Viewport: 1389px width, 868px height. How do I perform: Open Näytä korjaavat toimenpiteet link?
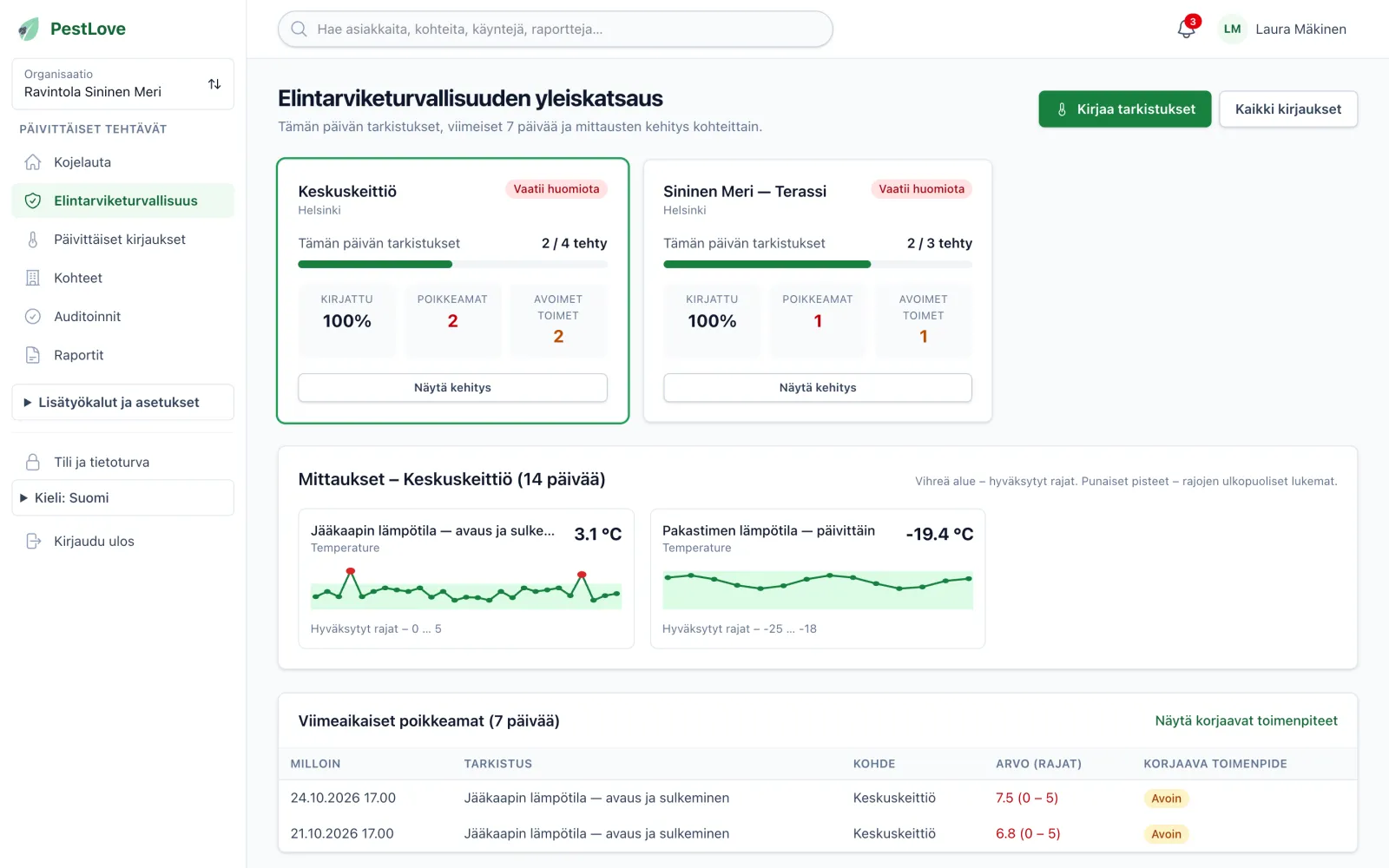1246,720
